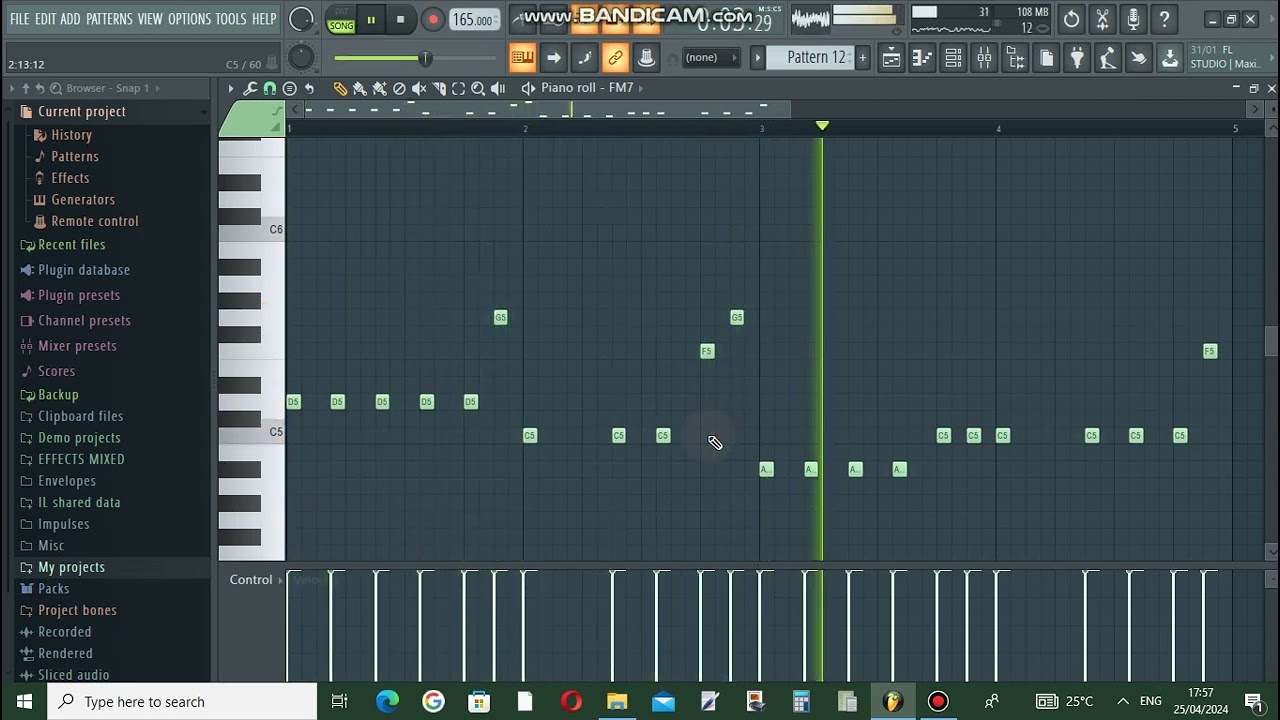
Task: Expand the Demo projects folder
Action: (x=79, y=438)
